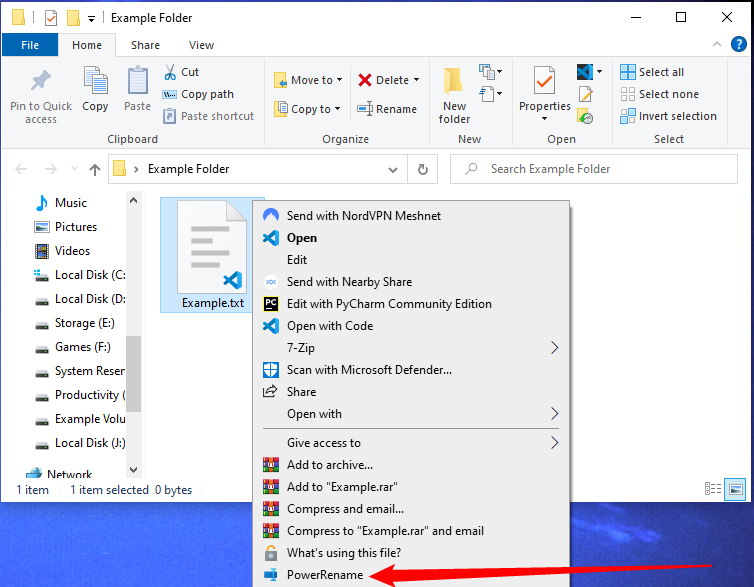
Task: Click the Pin to Quick access icon
Action: click(41, 82)
